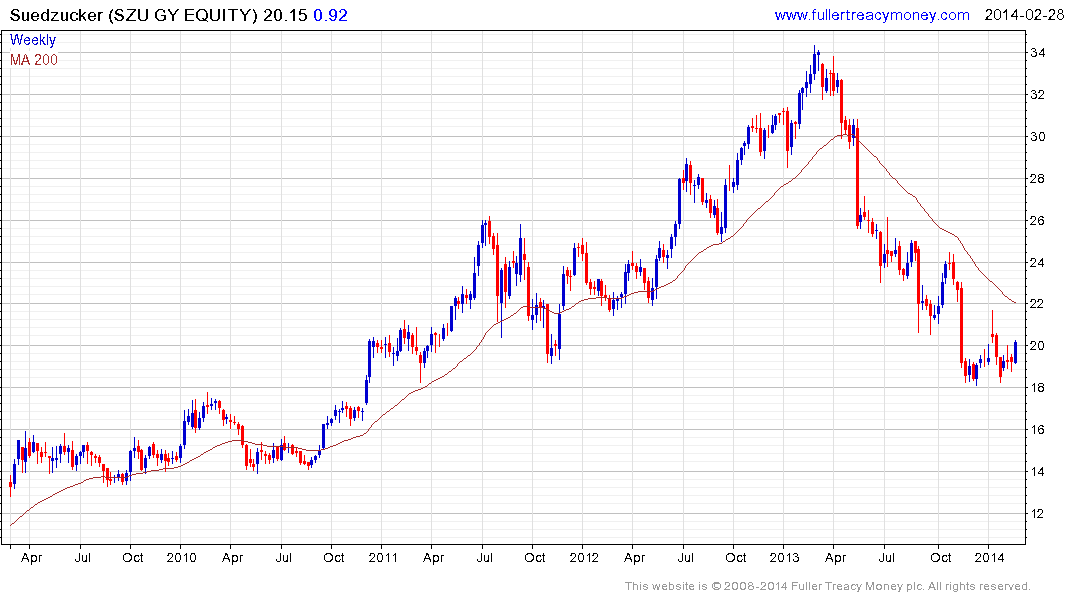Click the 2013 year label on time axis
Viewport: 1075px width, 600px height.
tap(784, 557)
